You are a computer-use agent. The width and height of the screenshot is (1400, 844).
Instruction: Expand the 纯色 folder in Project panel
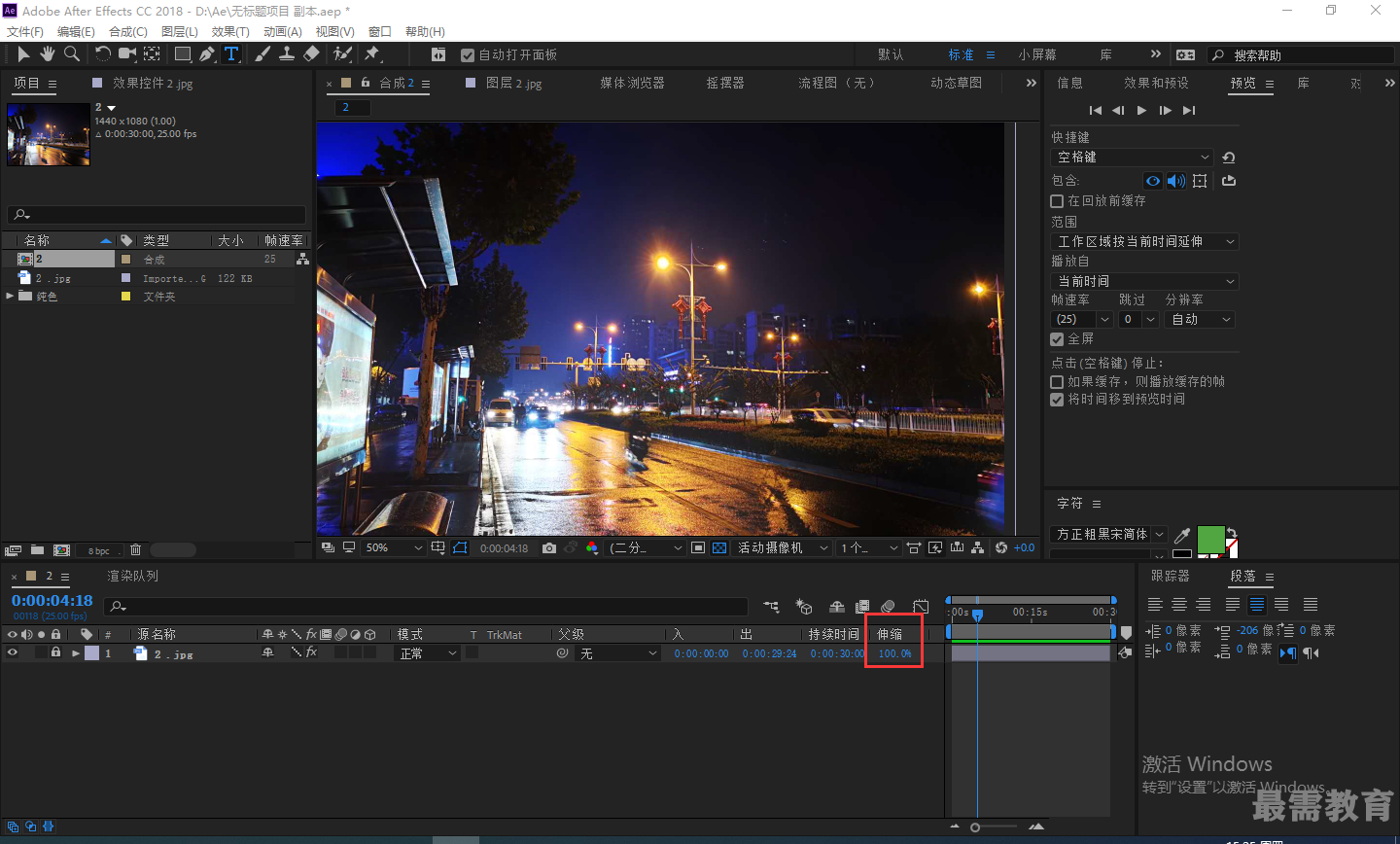11,297
